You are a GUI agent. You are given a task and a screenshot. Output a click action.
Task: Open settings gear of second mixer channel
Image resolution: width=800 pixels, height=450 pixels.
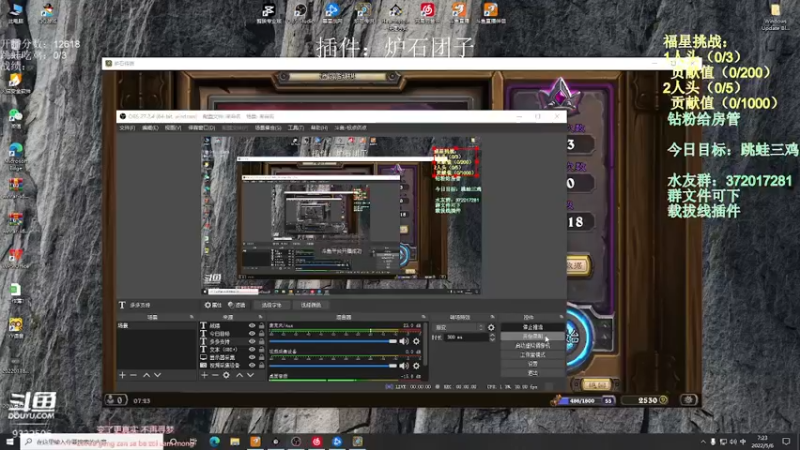(416, 365)
